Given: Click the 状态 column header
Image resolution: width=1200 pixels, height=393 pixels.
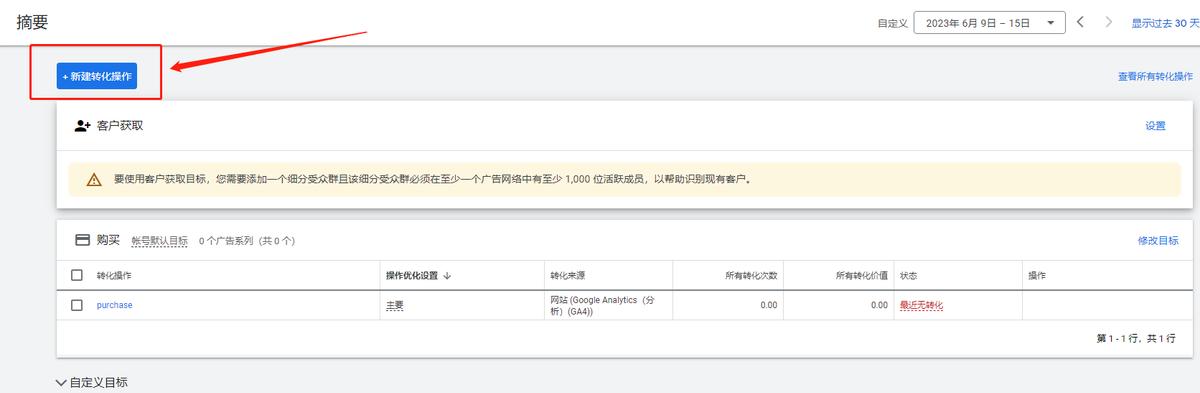Looking at the screenshot, I should (x=909, y=275).
